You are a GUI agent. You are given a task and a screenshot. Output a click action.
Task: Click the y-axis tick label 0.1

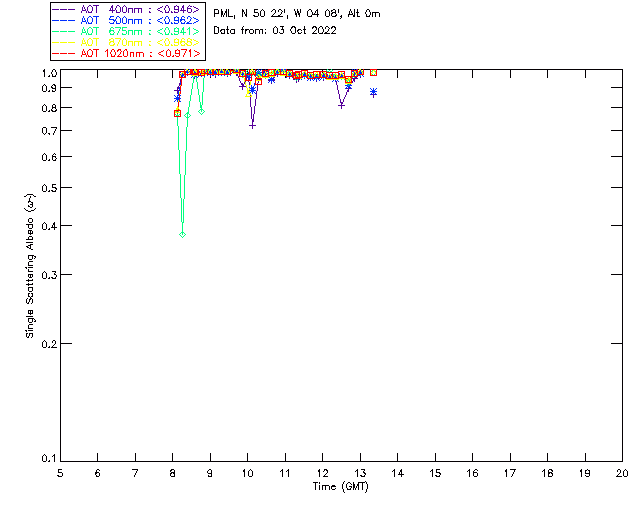click(x=49, y=459)
